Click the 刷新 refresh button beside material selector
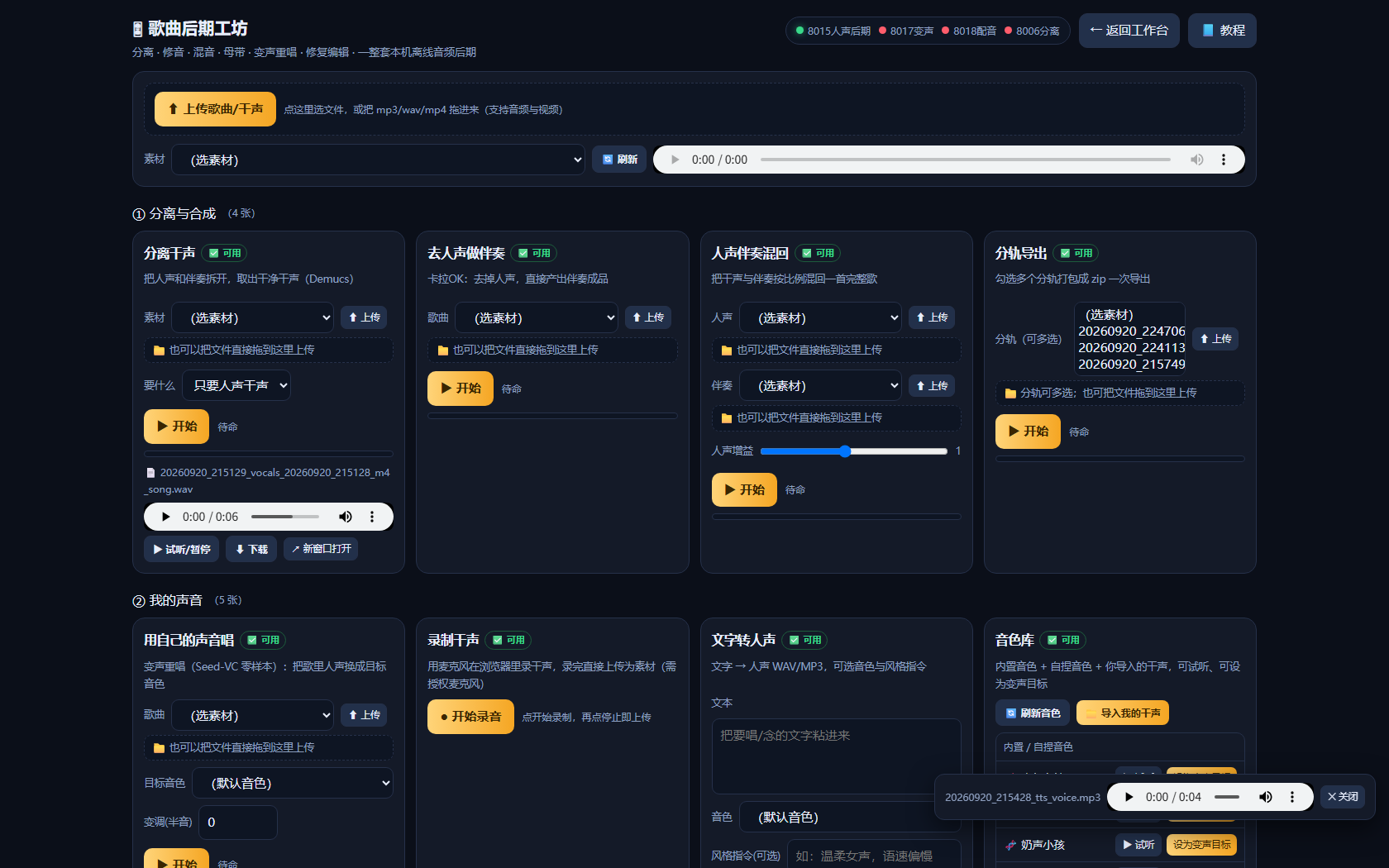 click(619, 160)
